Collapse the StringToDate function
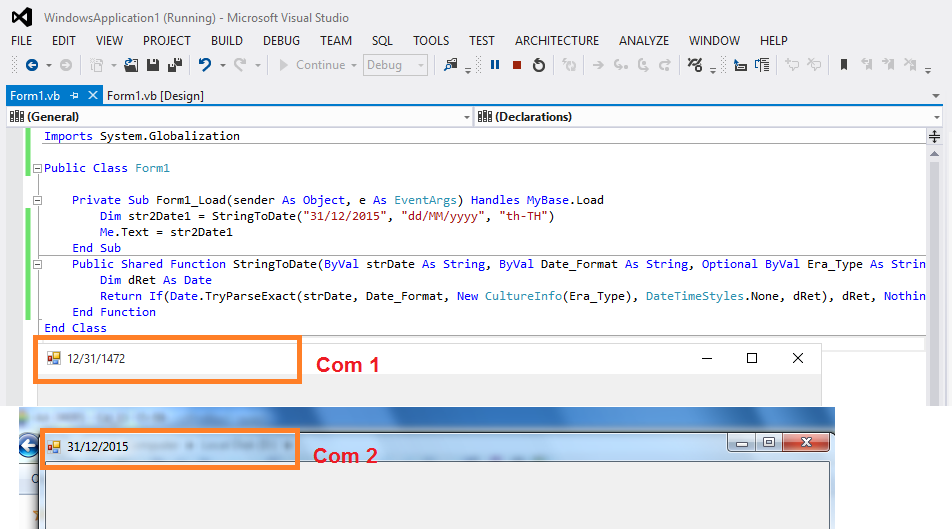 37,264
